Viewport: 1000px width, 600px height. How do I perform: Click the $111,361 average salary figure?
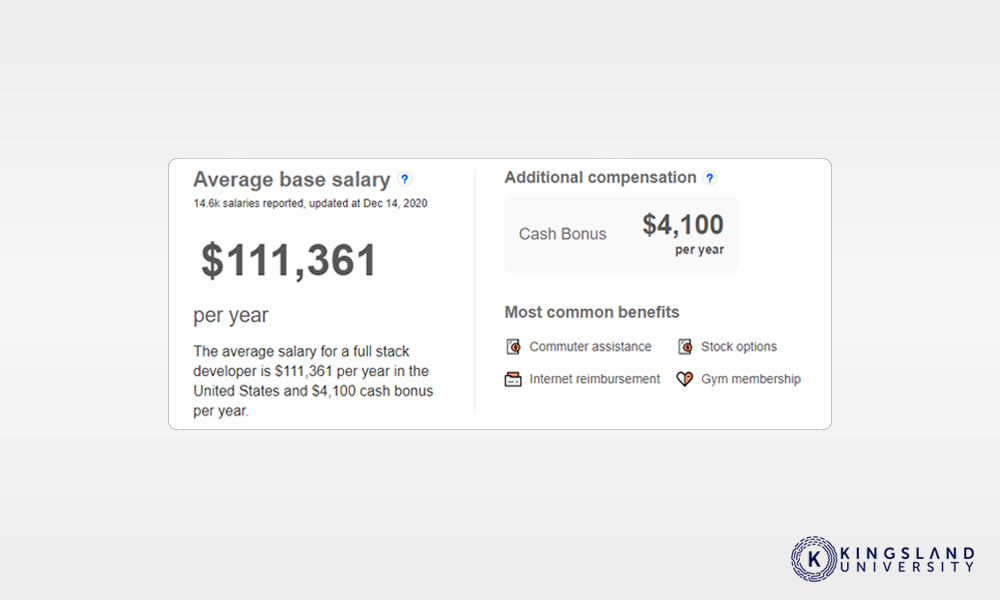(x=289, y=260)
